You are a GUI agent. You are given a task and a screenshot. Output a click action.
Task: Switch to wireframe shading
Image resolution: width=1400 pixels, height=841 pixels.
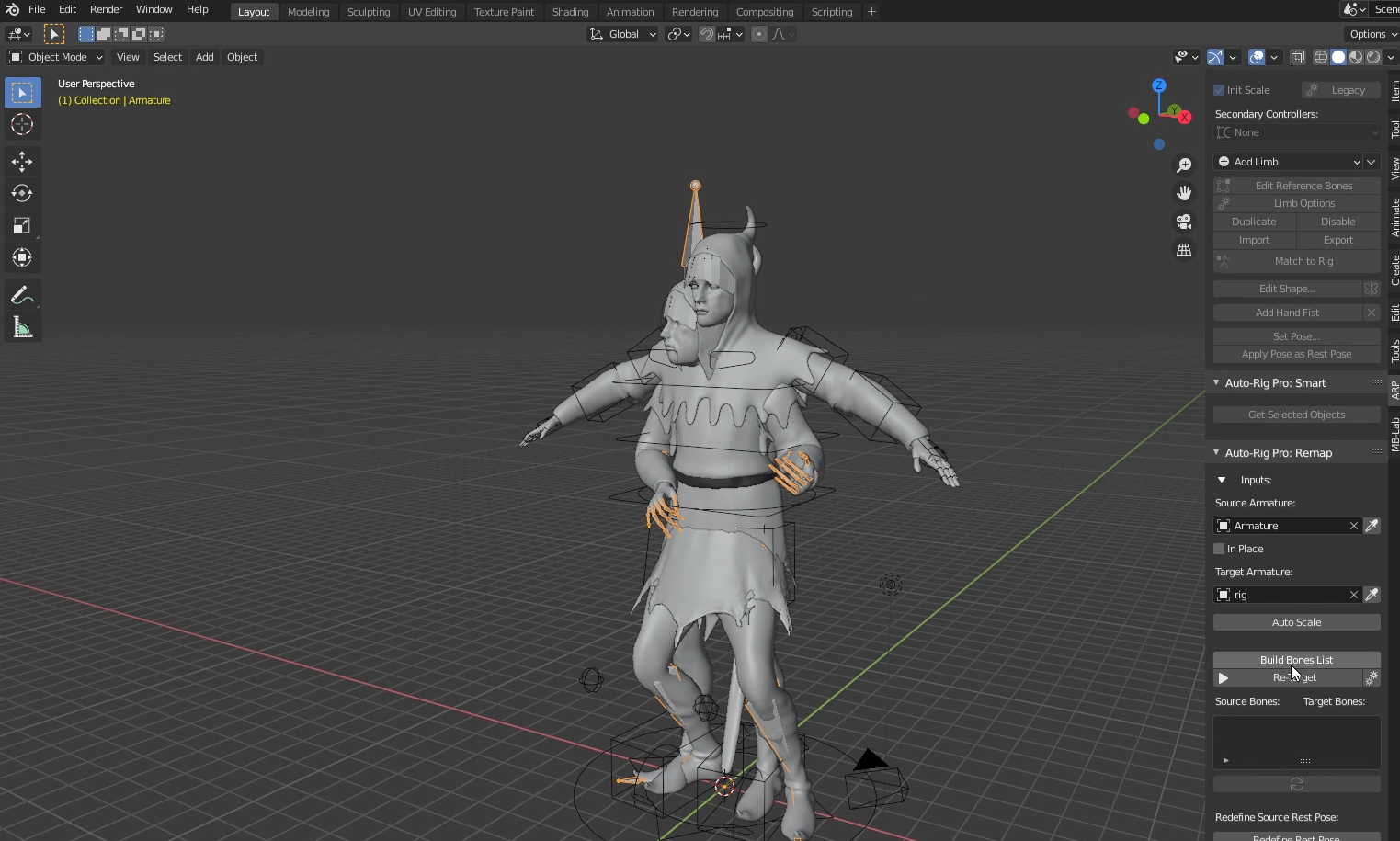(x=1321, y=57)
